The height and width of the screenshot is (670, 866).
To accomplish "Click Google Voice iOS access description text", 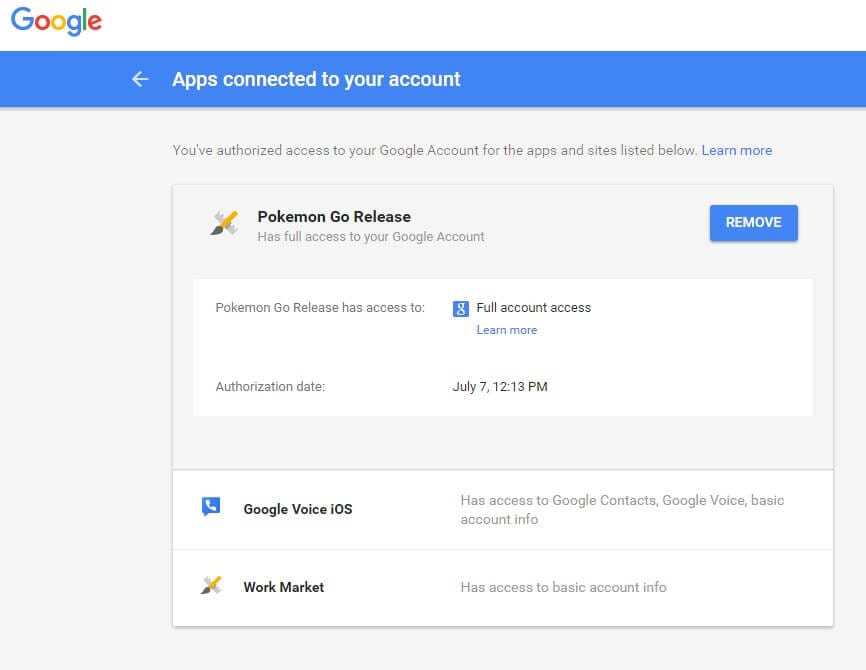I will click(x=622, y=510).
